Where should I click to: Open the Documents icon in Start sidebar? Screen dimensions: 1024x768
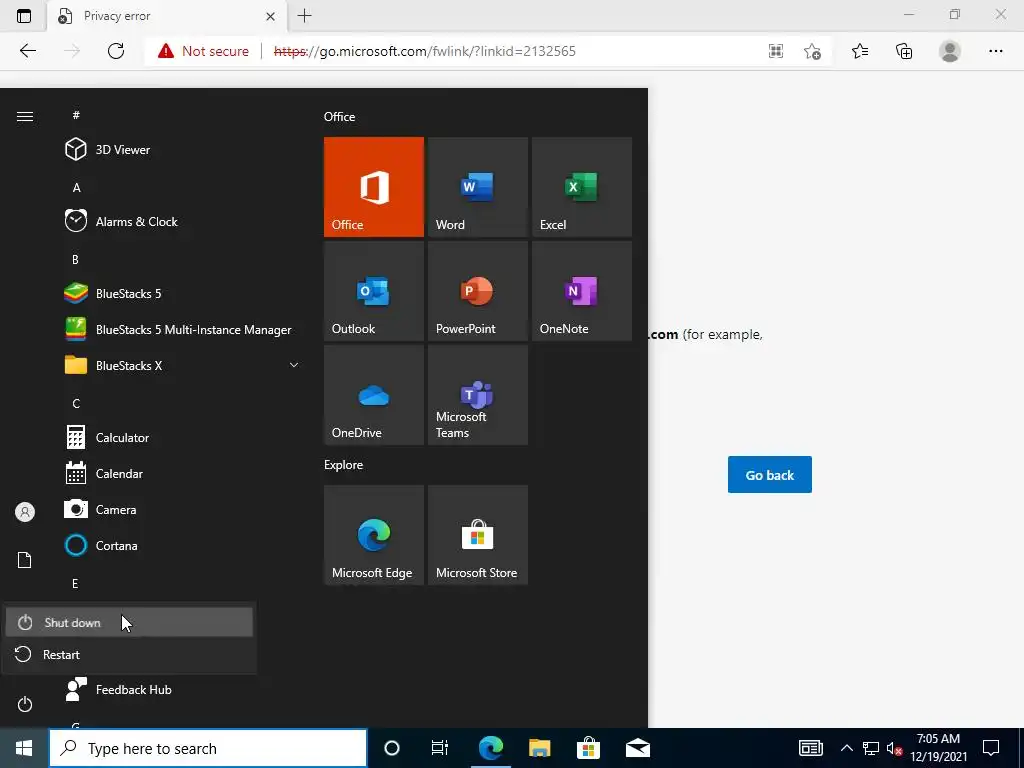[x=25, y=560]
